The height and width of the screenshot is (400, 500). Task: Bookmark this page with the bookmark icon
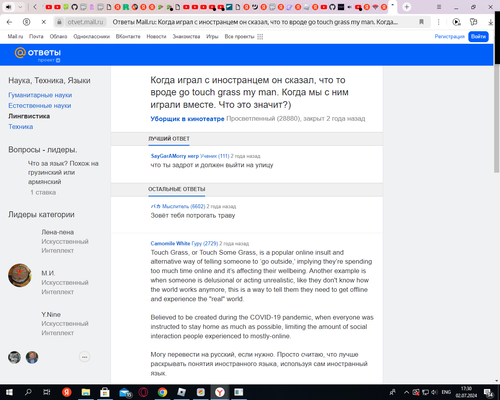click(421, 22)
